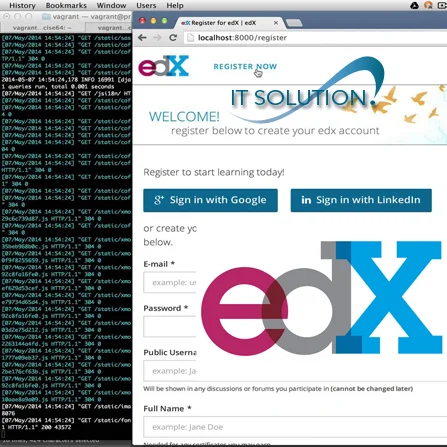Click the REGISTER NOW link
Viewport: 447px width, 447px height.
pyautogui.click(x=245, y=66)
